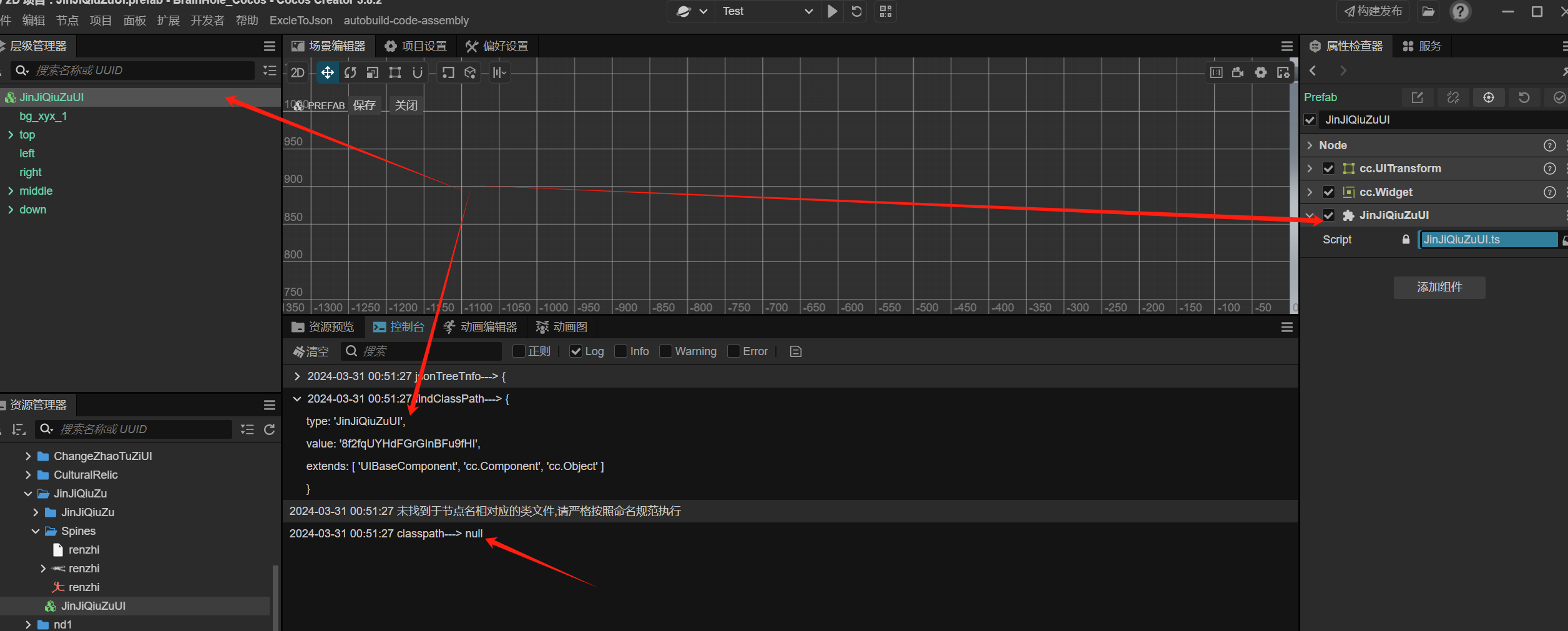Screen dimensions: 1568x631
Task: Open the project folder icon
Action: pyautogui.click(x=1429, y=11)
